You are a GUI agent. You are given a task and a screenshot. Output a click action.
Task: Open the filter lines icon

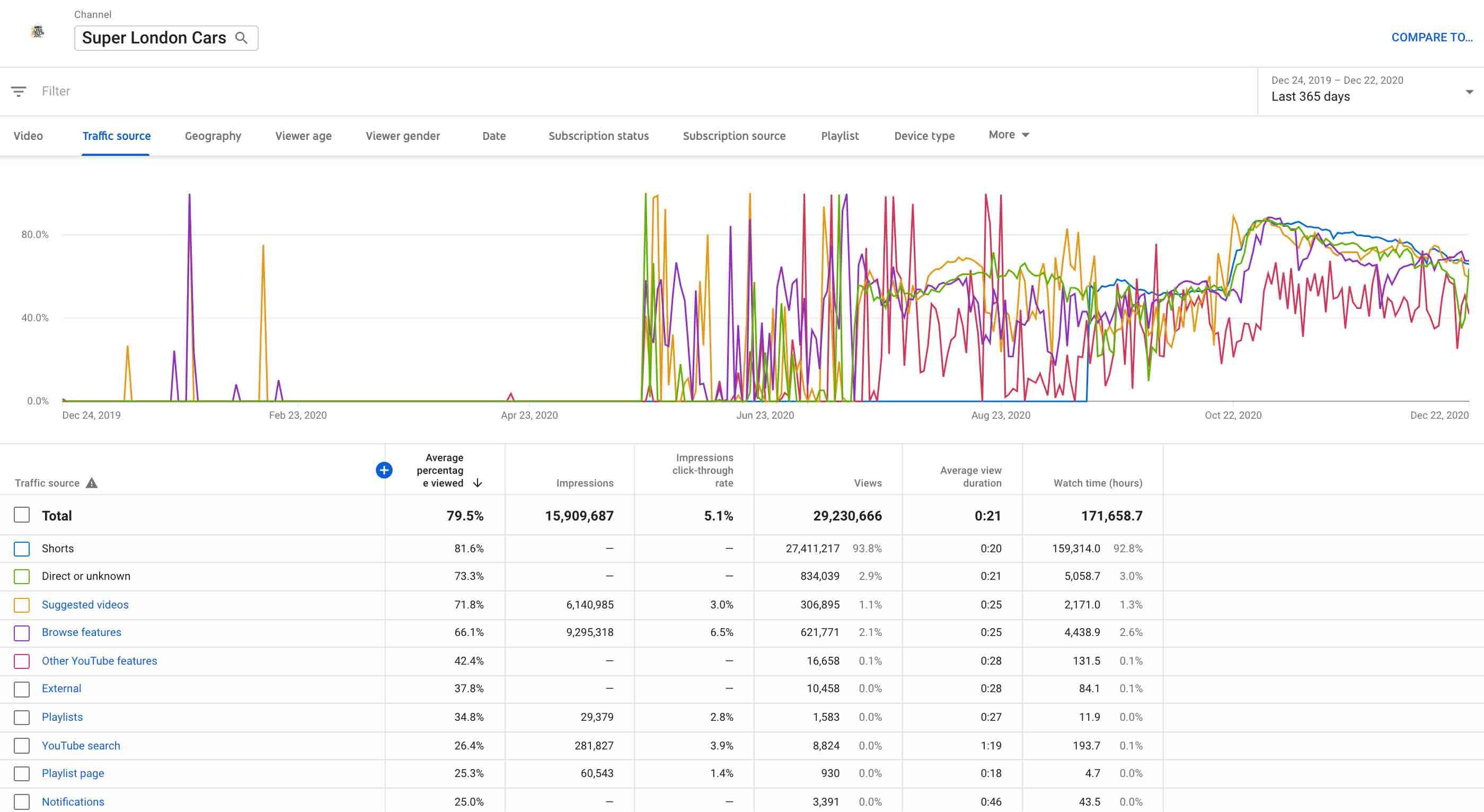(19, 91)
